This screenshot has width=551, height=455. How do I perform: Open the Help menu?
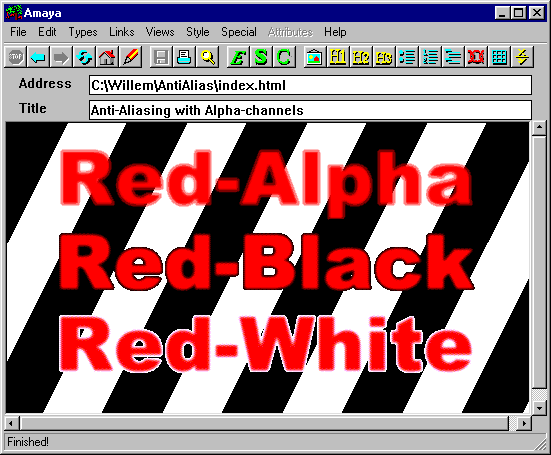(x=335, y=32)
